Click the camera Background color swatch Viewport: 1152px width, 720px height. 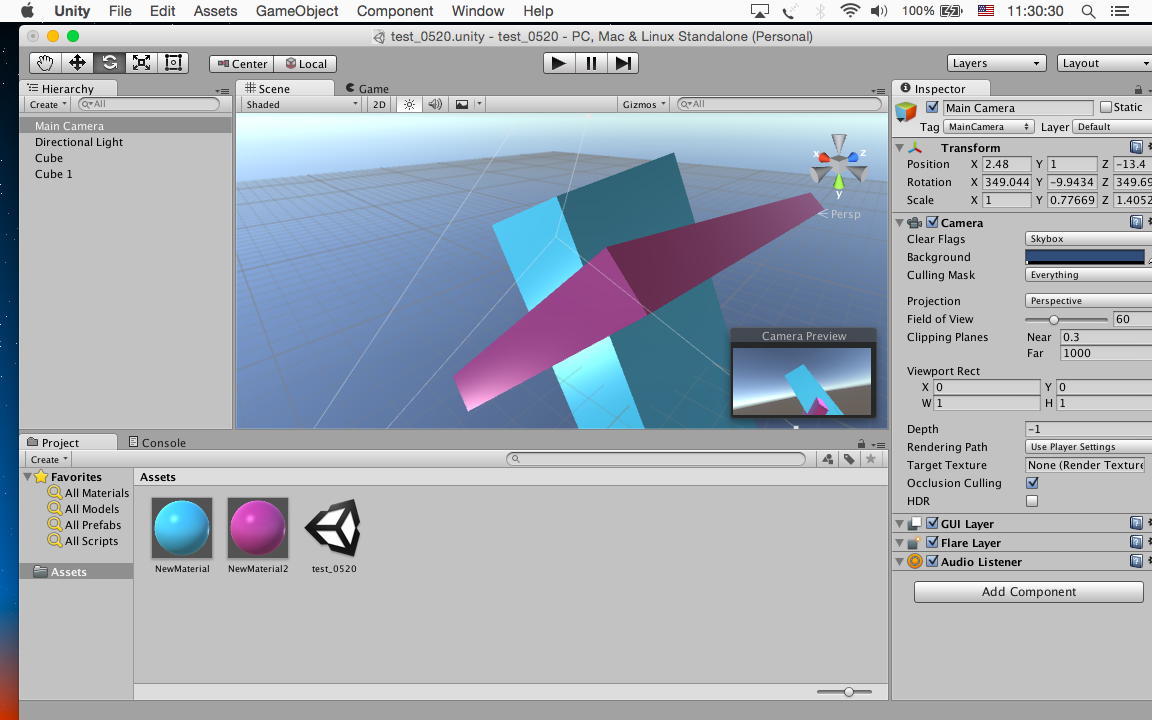(1085, 257)
